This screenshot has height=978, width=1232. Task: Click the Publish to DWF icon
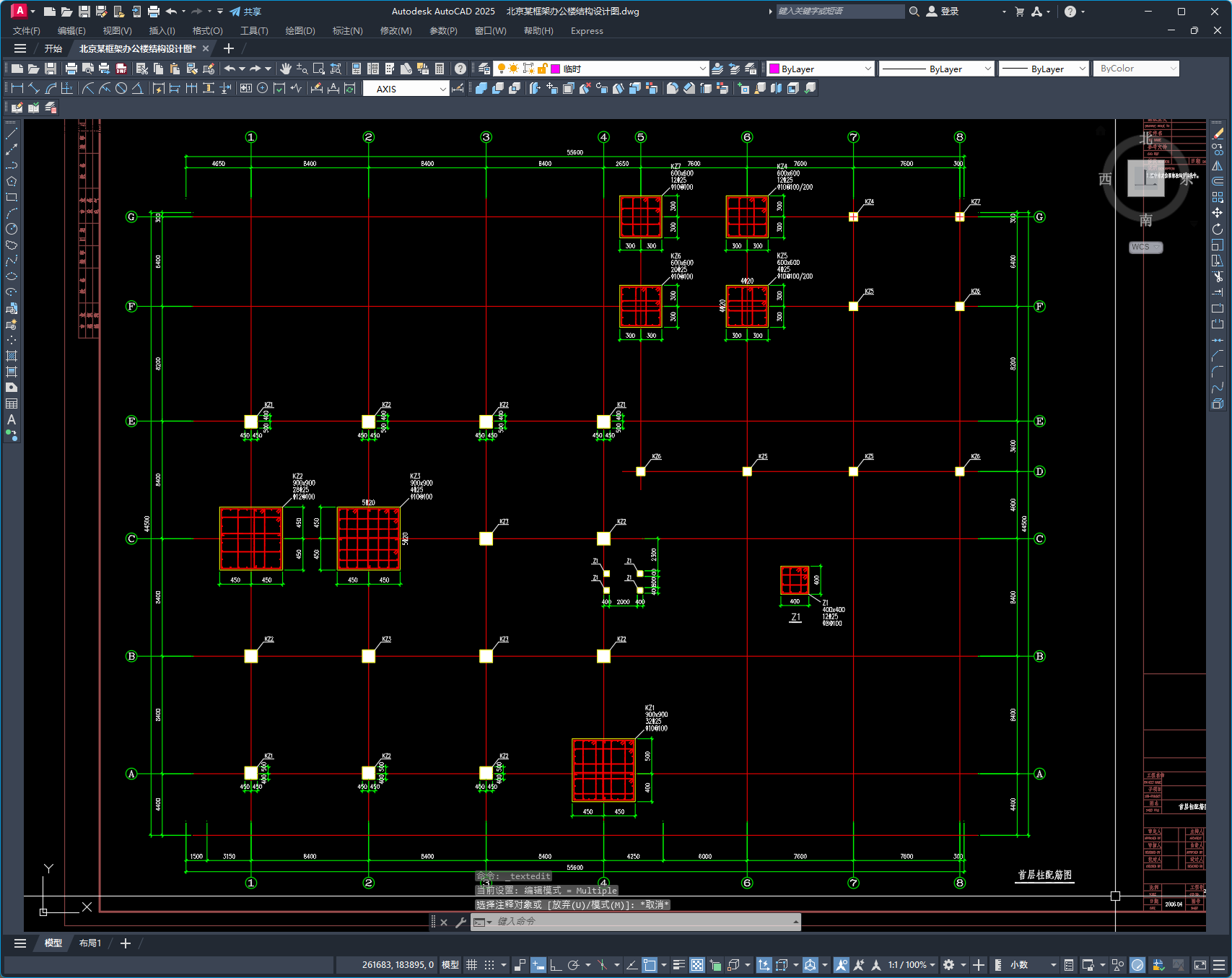(x=121, y=69)
